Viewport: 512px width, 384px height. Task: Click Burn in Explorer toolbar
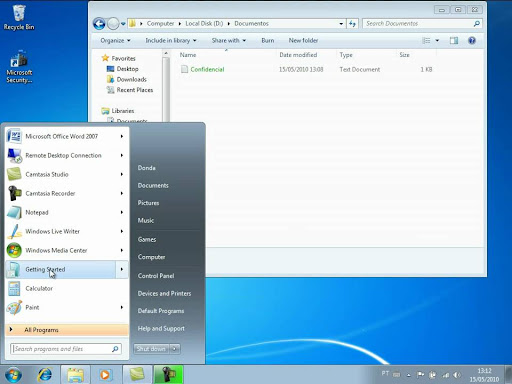(x=268, y=41)
